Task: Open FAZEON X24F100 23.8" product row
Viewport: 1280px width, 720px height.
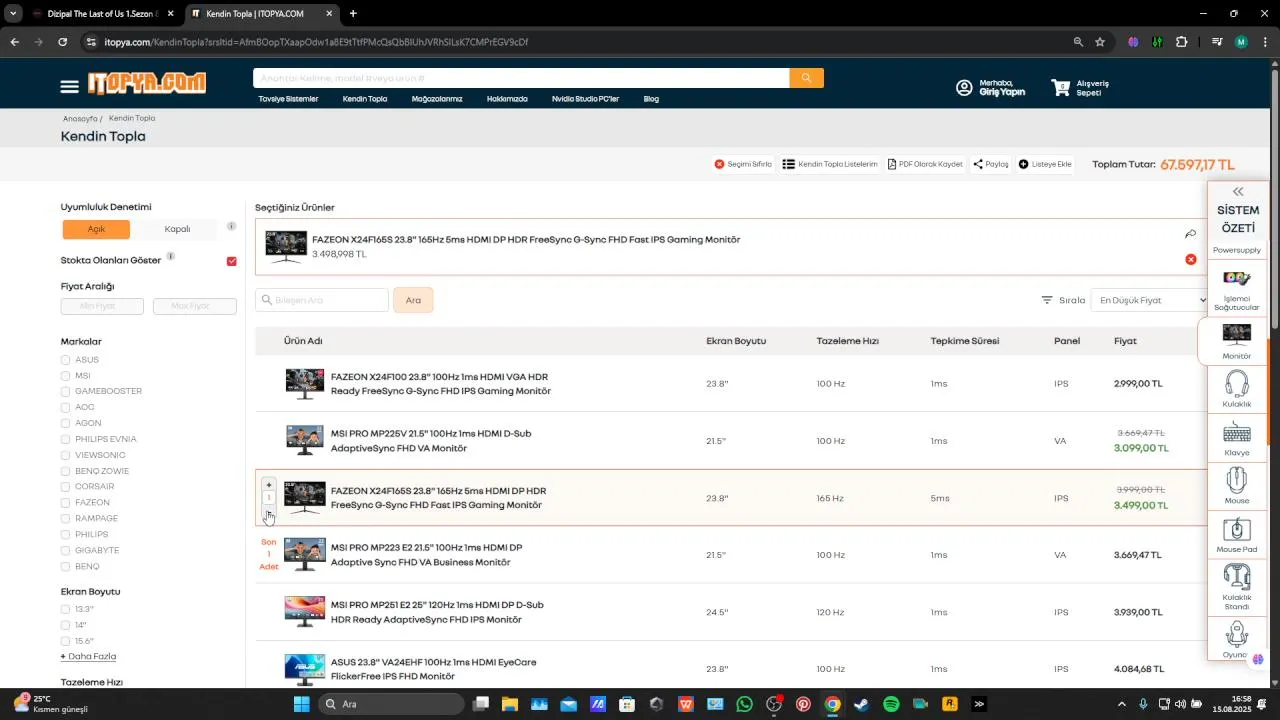Action: pyautogui.click(x=730, y=384)
